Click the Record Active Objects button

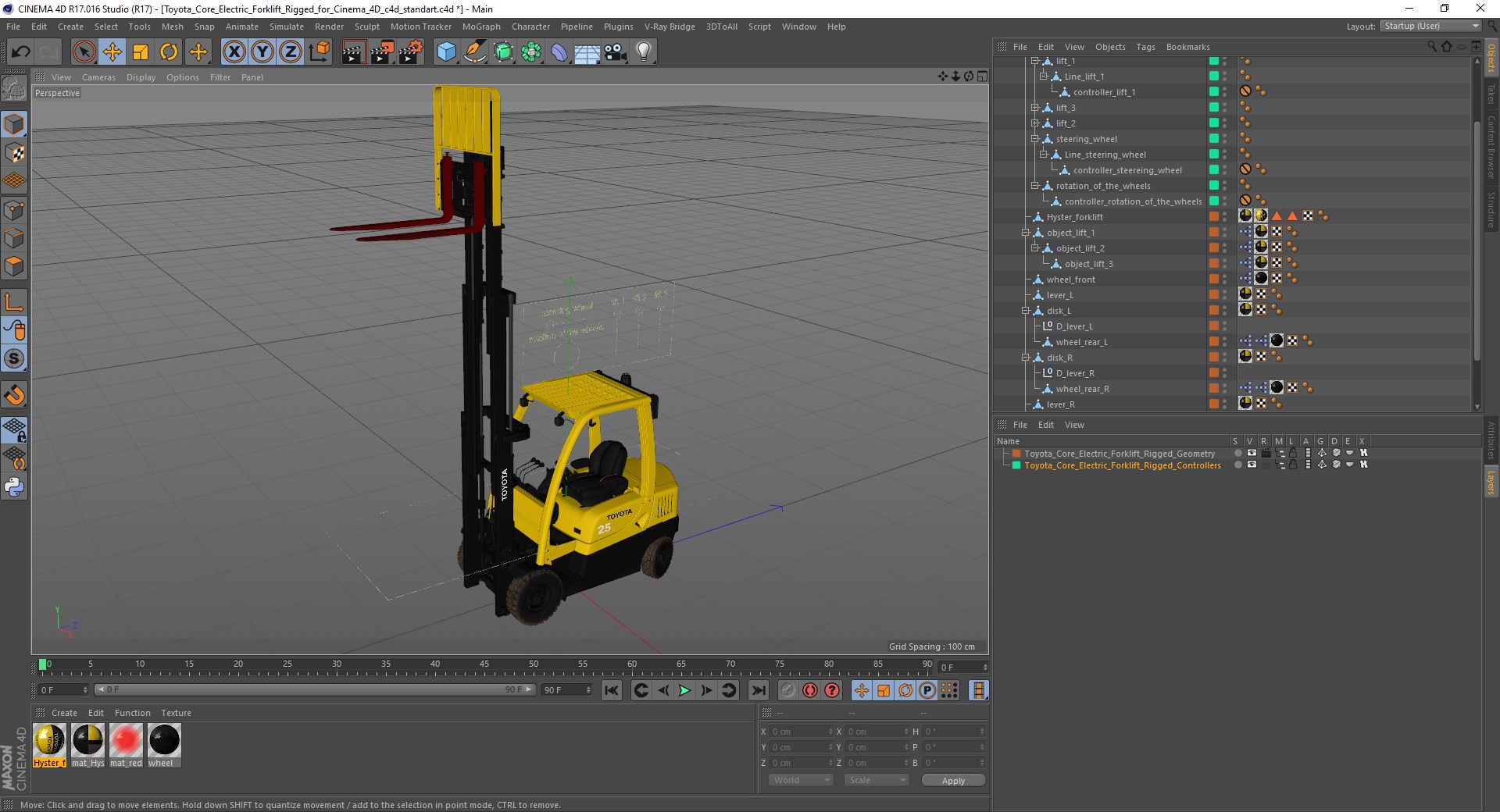(787, 690)
